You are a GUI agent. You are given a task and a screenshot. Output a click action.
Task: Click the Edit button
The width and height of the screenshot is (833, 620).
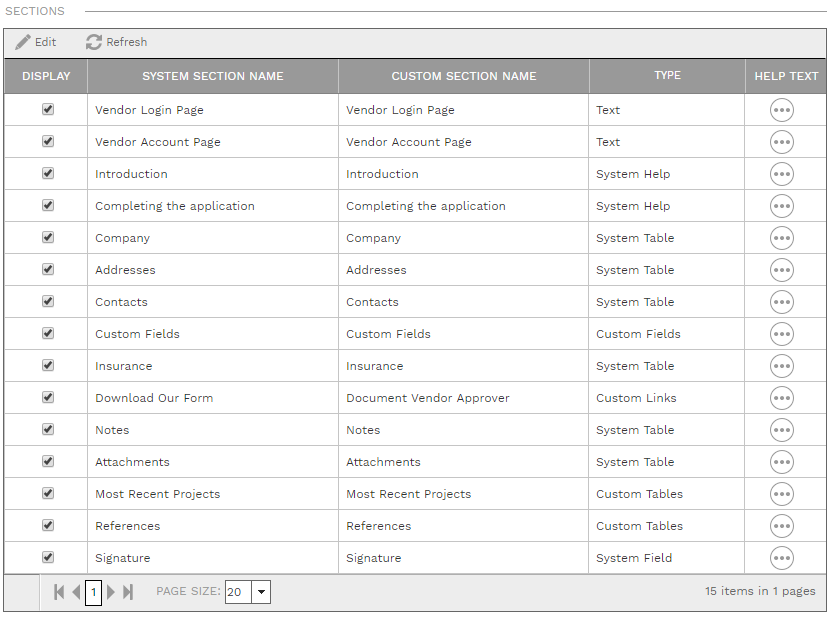click(x=35, y=42)
